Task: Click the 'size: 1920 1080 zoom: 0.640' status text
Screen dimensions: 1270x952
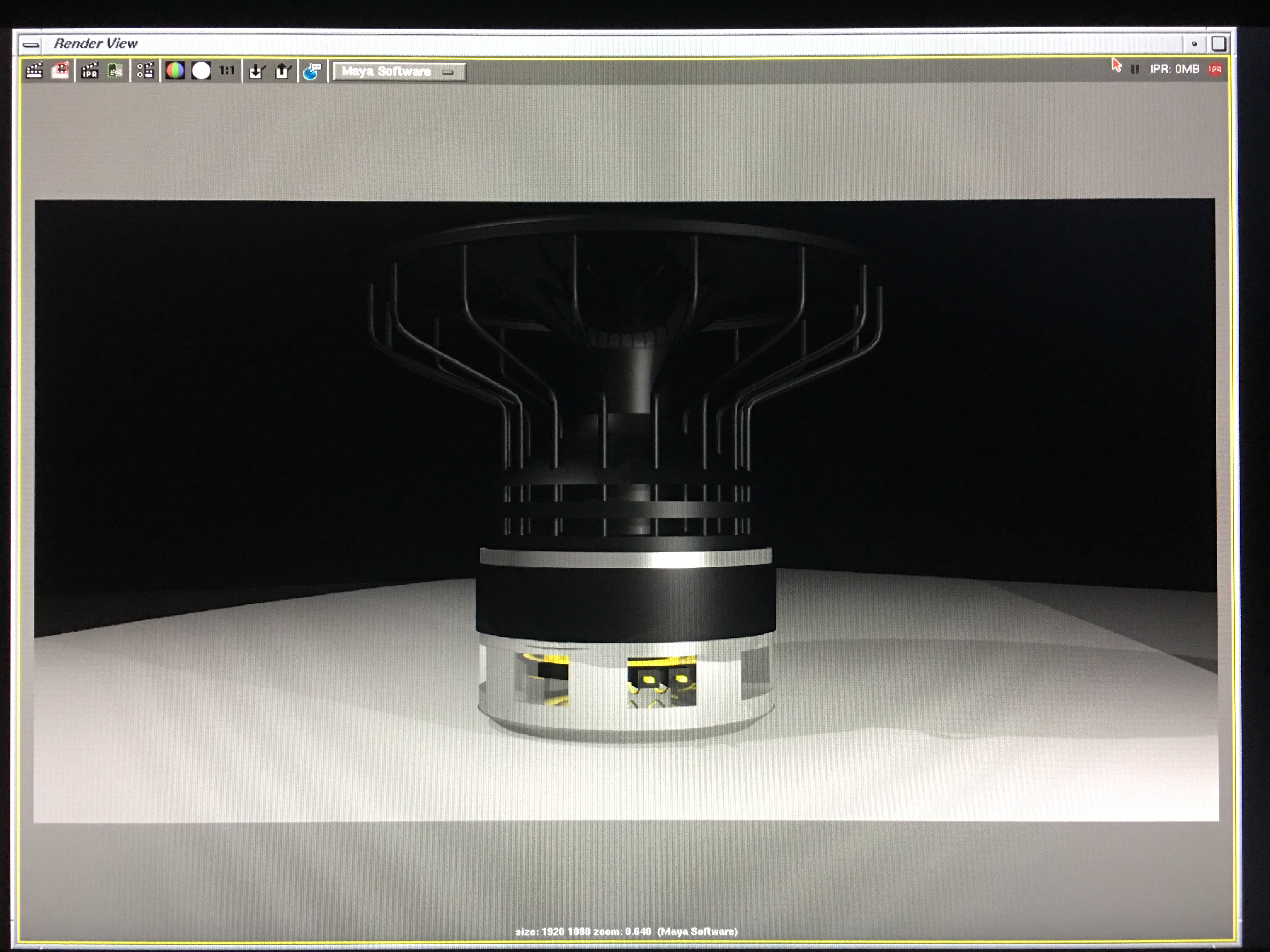Action: pyautogui.click(x=583, y=931)
